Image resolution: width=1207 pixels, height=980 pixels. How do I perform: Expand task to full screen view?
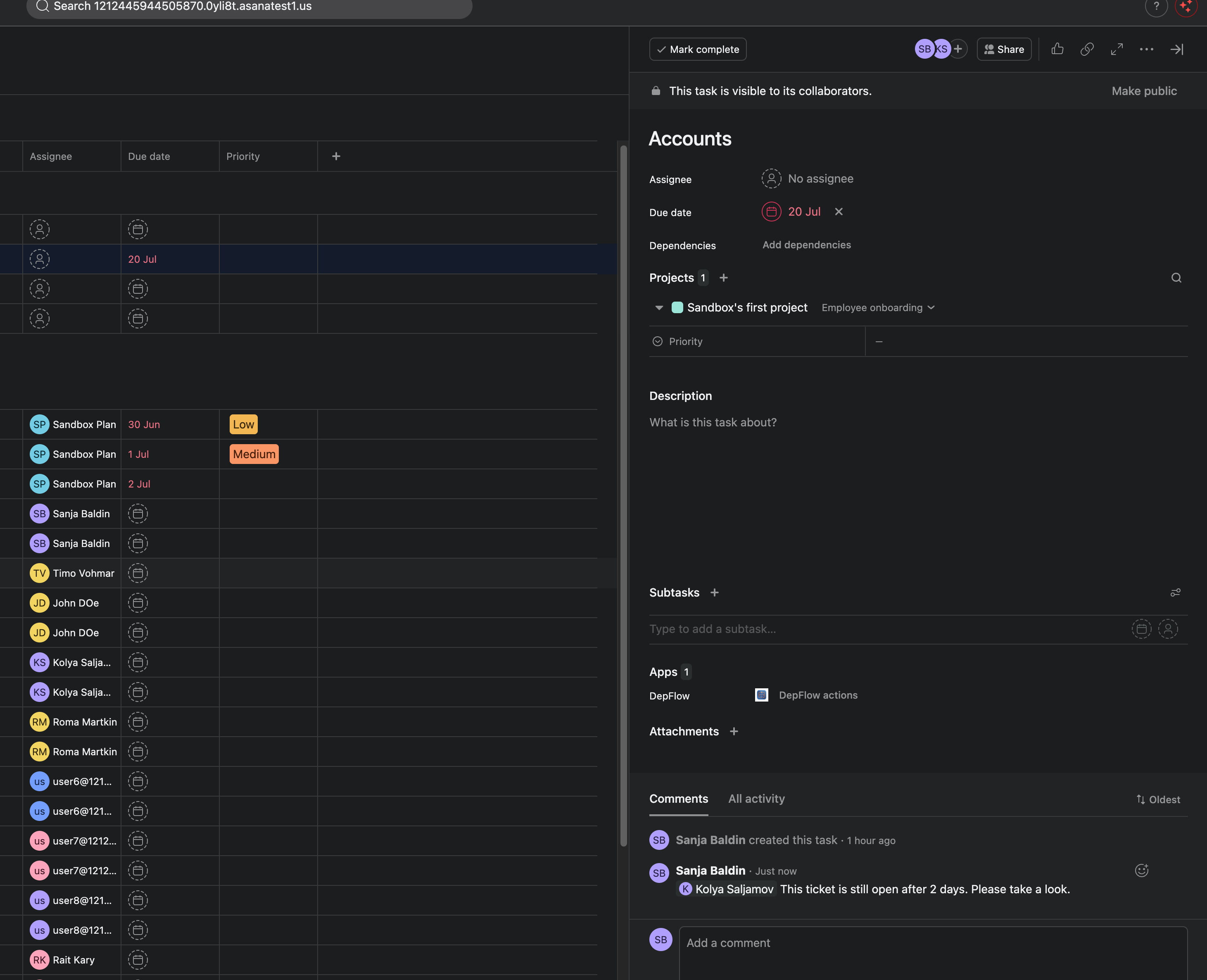(x=1117, y=49)
